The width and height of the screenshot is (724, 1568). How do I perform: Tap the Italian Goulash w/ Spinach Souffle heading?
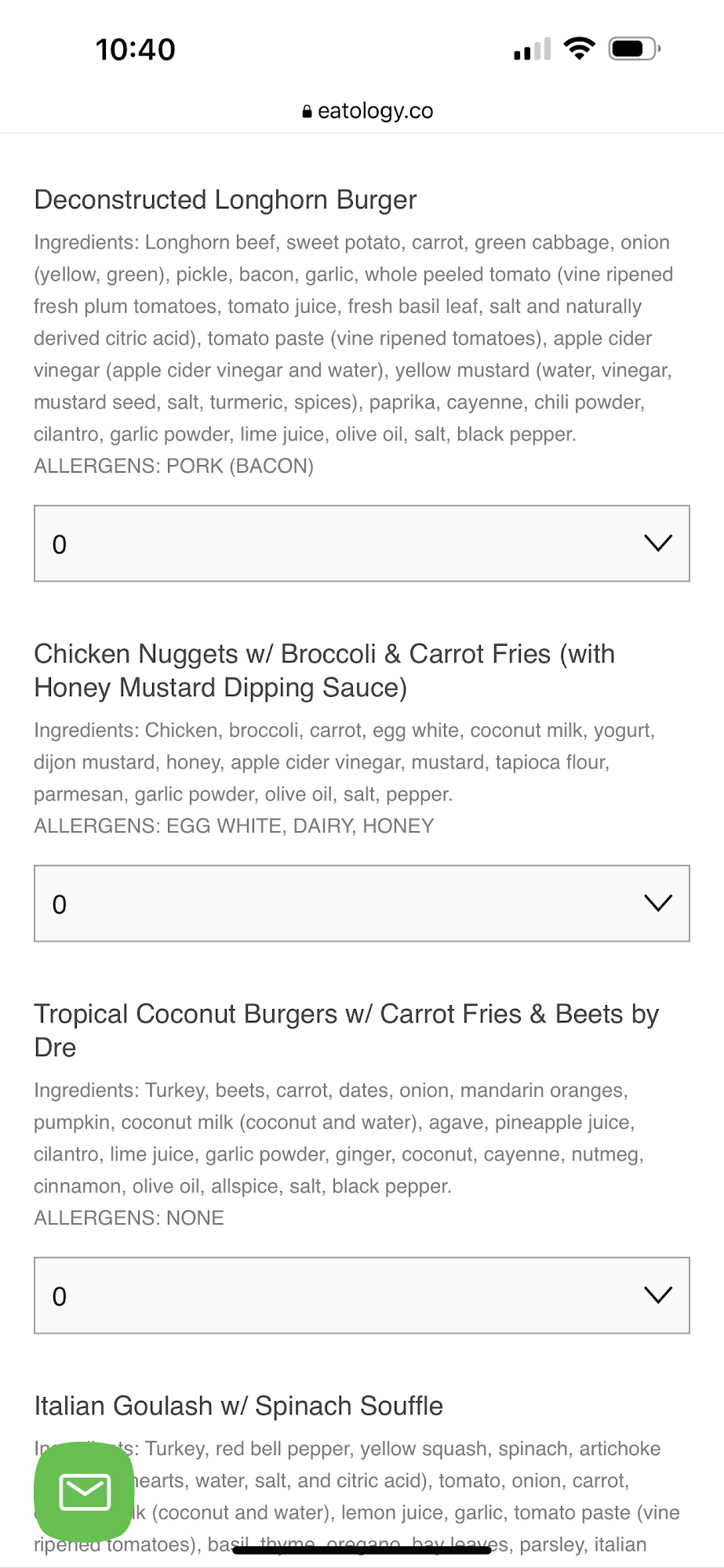(238, 1406)
